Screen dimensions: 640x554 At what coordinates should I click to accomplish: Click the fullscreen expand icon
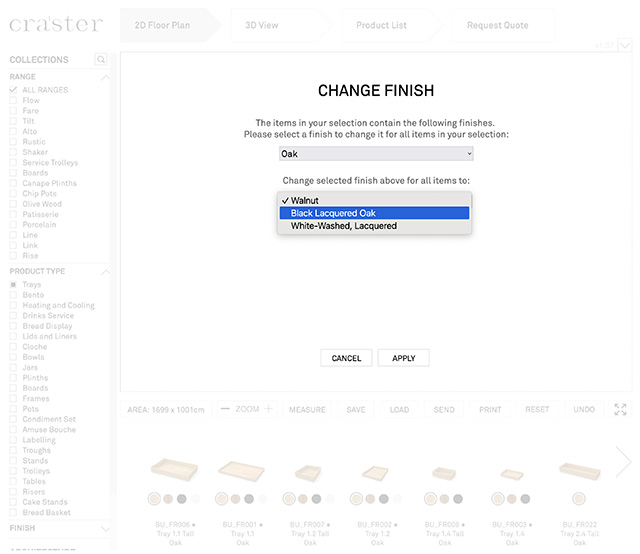621,410
